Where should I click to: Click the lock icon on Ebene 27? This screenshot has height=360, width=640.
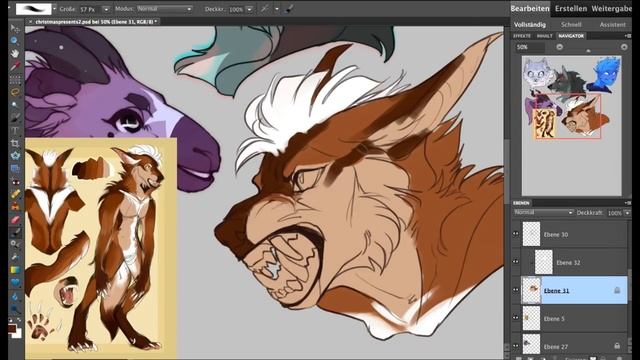click(617, 346)
